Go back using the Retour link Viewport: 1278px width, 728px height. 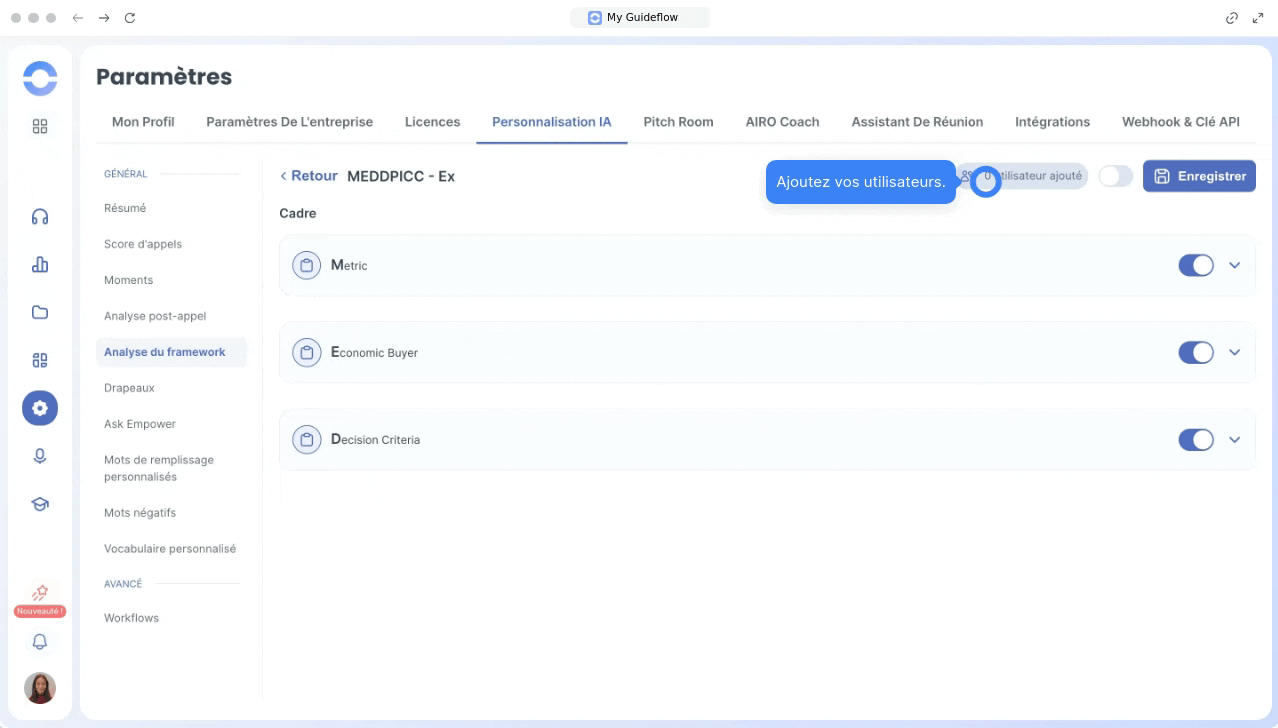click(309, 176)
